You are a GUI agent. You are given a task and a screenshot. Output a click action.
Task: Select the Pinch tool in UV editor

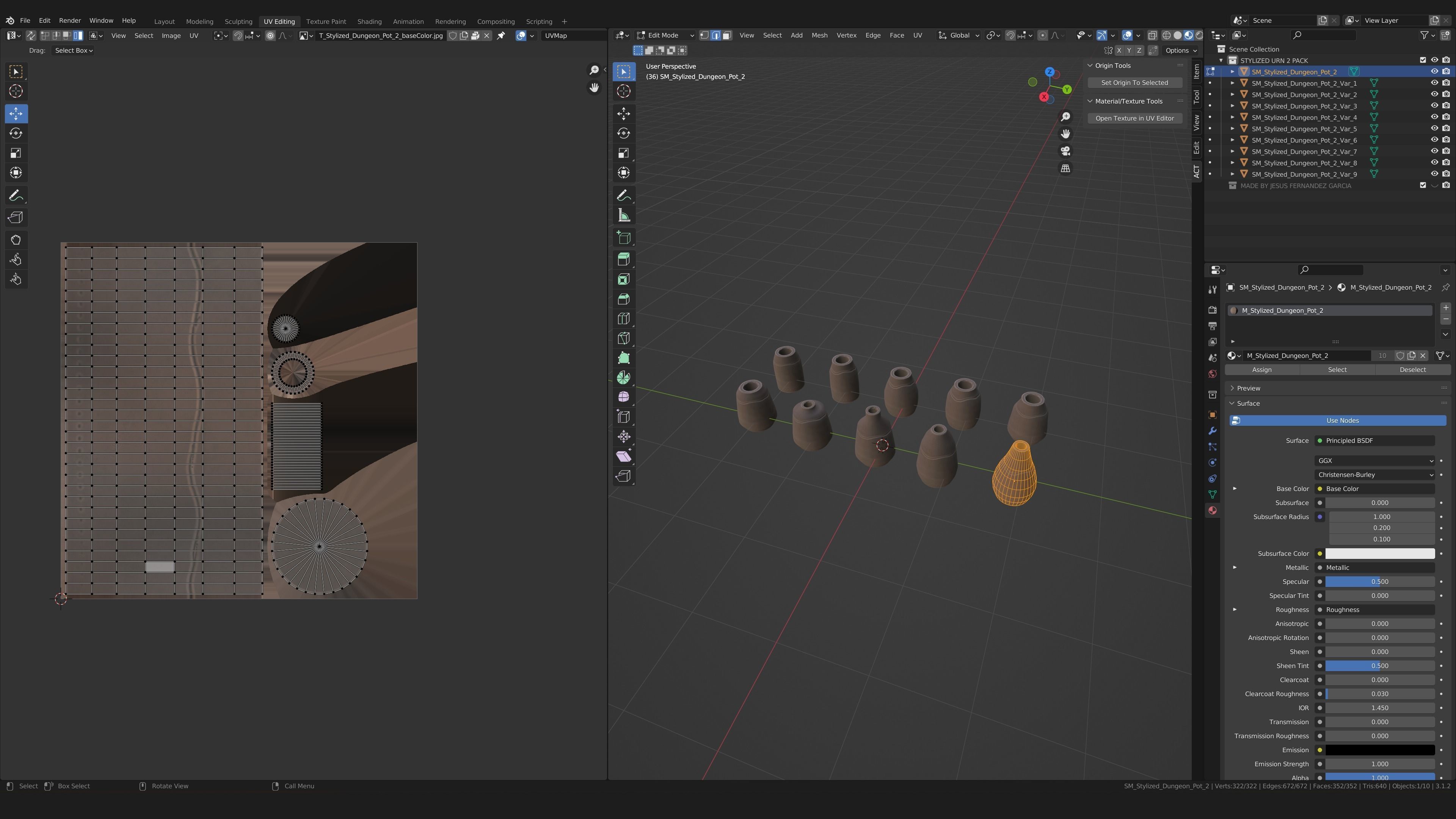coord(16,279)
